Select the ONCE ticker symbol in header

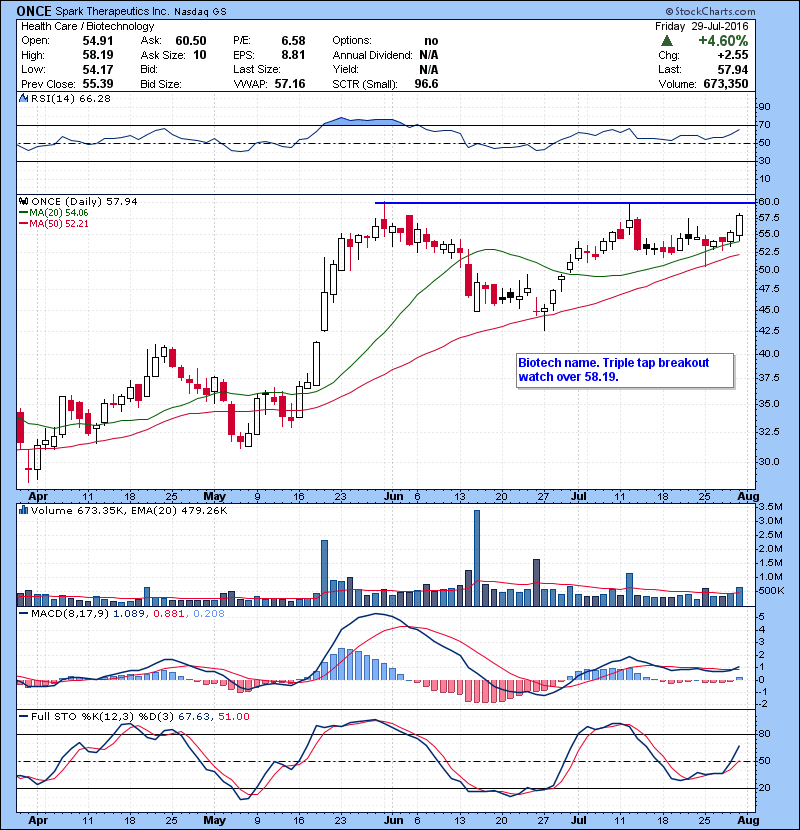(x=34, y=11)
